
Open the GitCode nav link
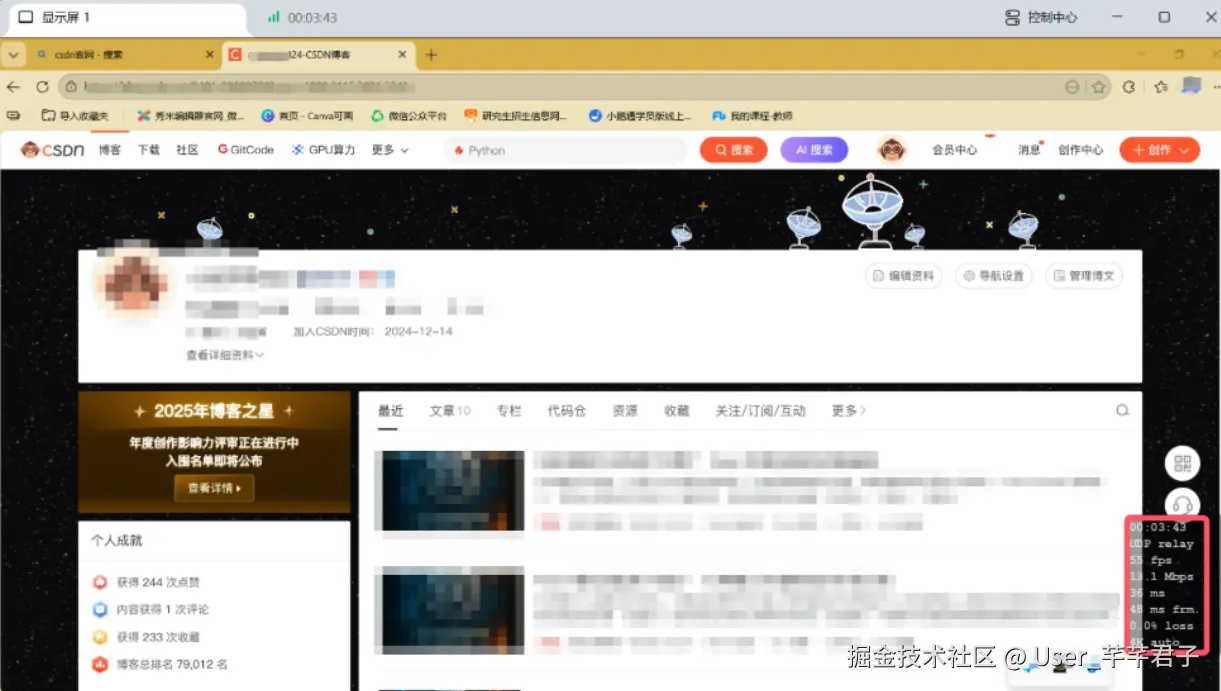pos(245,150)
